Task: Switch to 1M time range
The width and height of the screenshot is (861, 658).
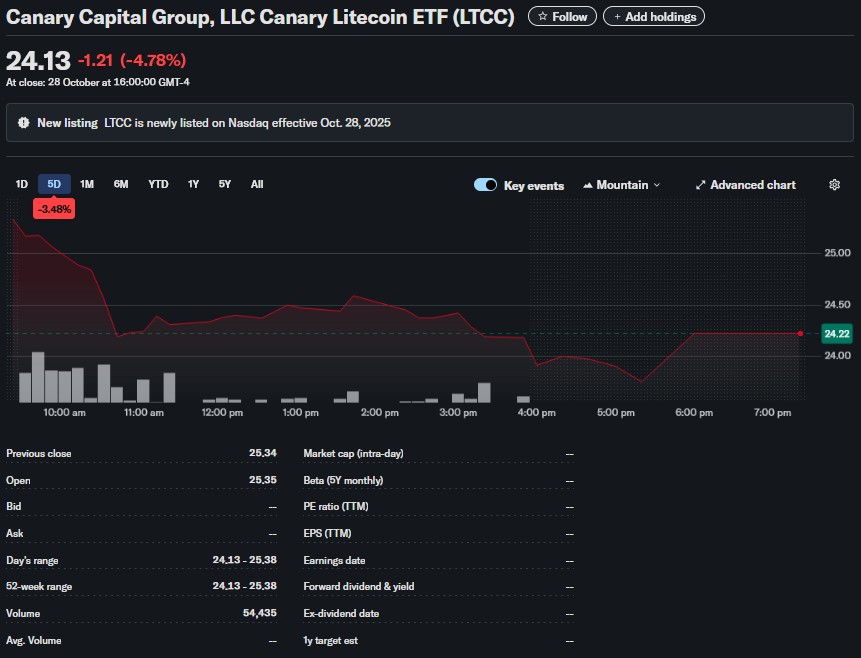Action: click(x=87, y=184)
